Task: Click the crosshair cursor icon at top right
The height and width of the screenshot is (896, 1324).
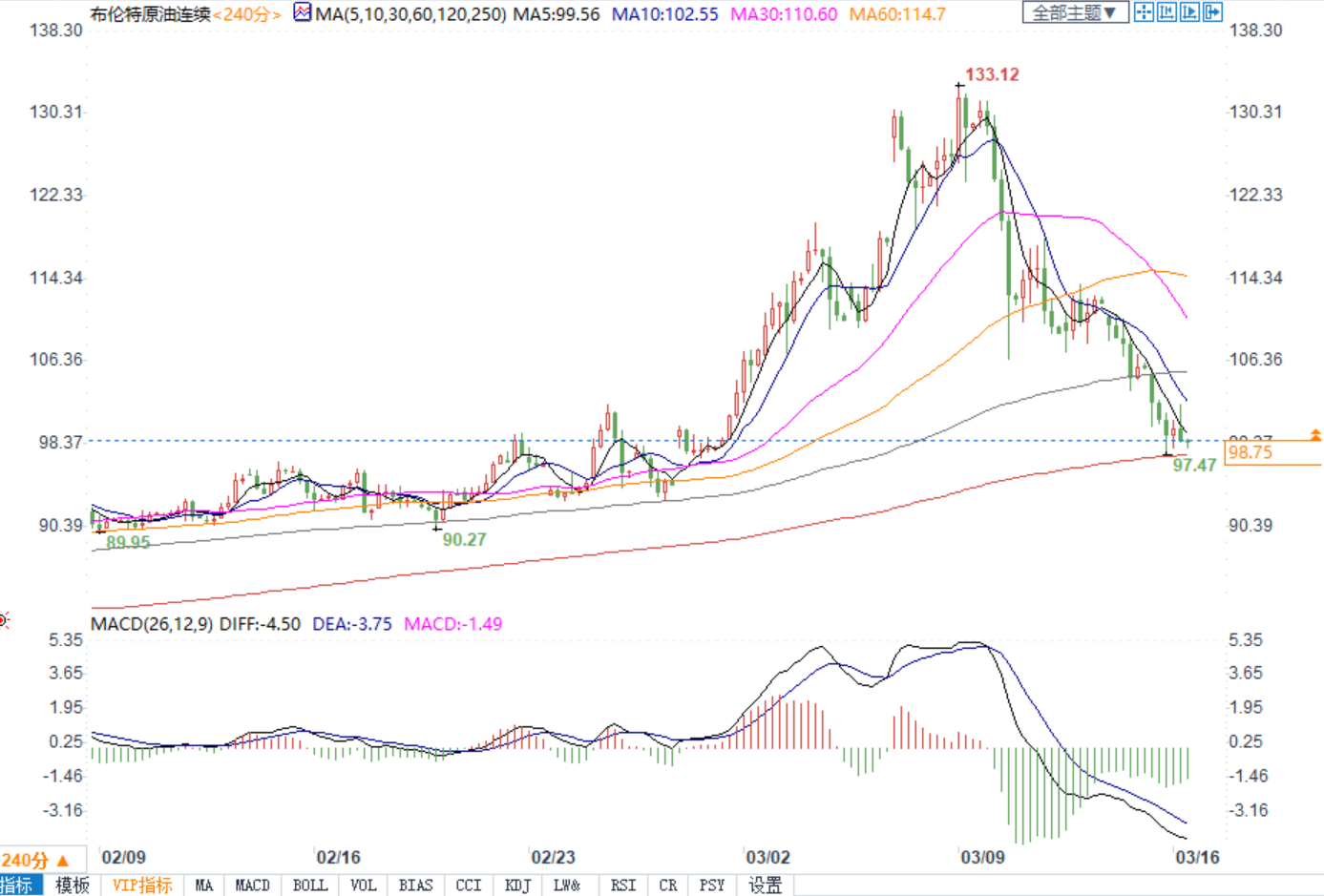Action: point(1144,12)
